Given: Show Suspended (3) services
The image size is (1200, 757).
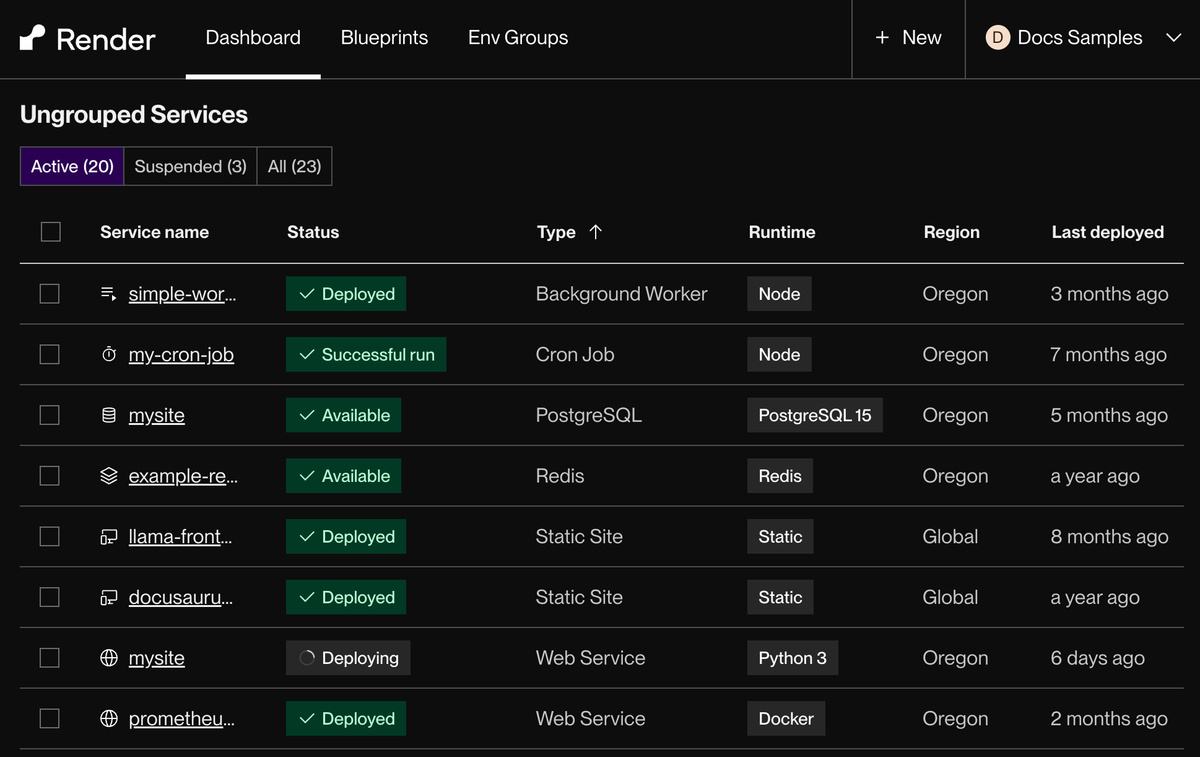Looking at the screenshot, I should click(190, 167).
